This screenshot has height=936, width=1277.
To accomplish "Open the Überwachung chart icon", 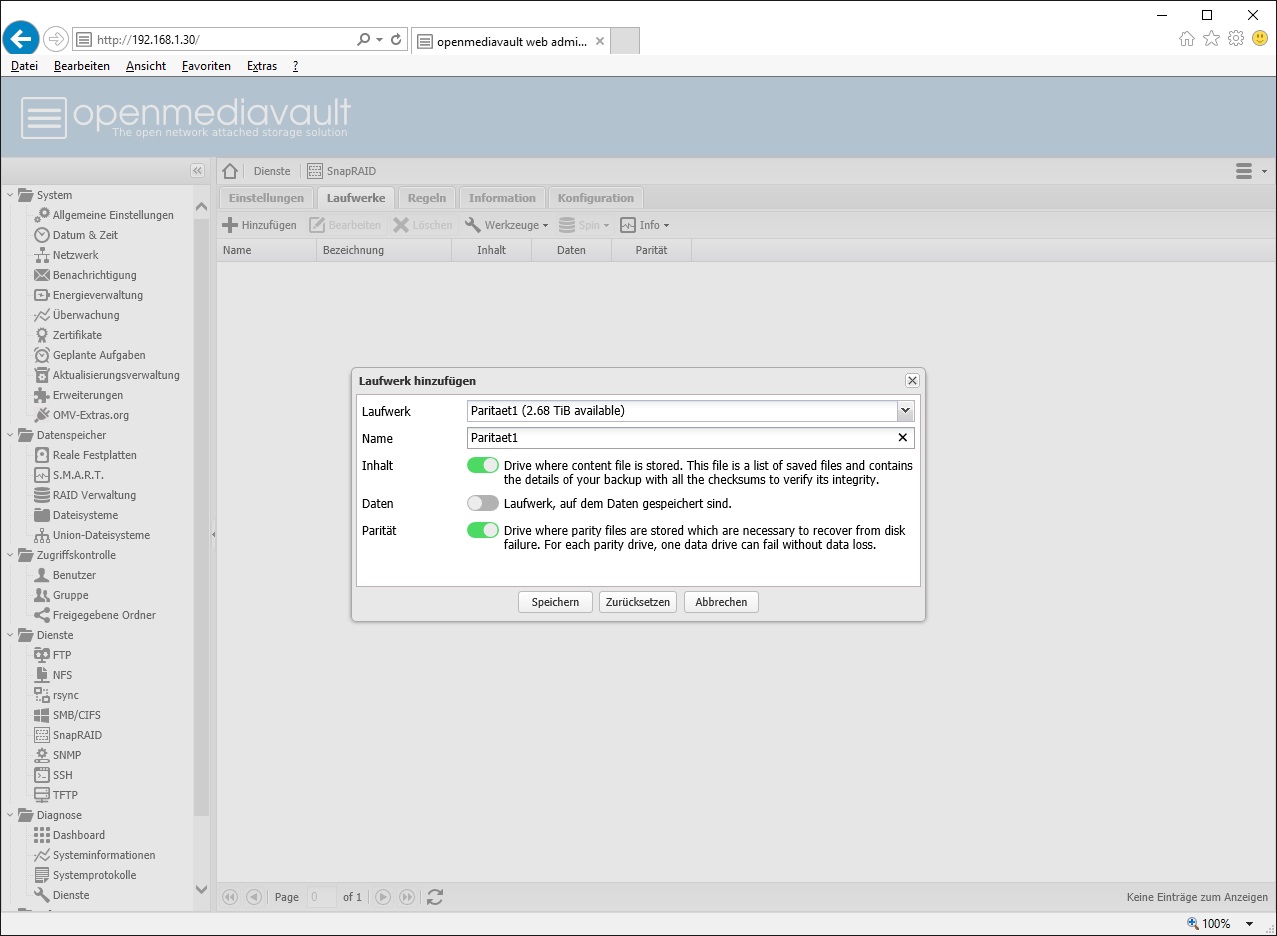I will (x=42, y=315).
